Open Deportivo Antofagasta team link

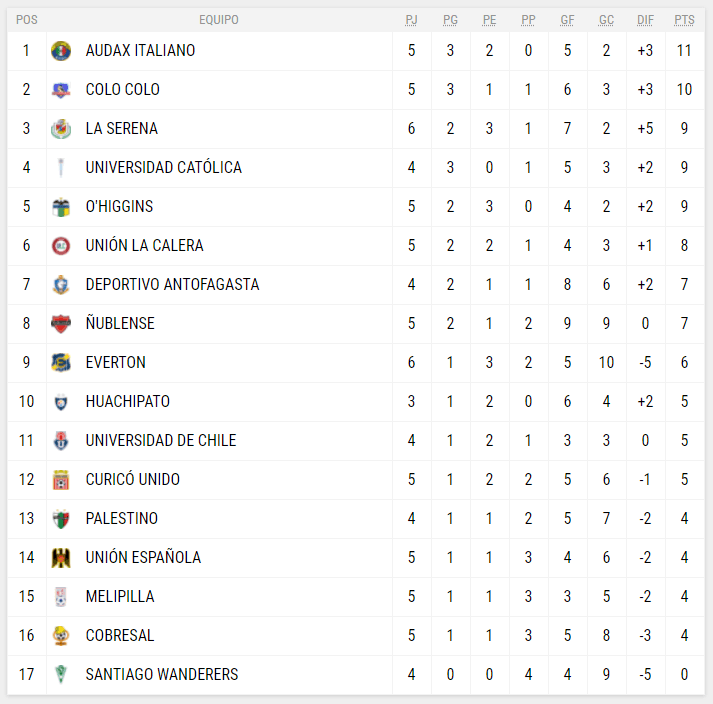pyautogui.click(x=172, y=284)
